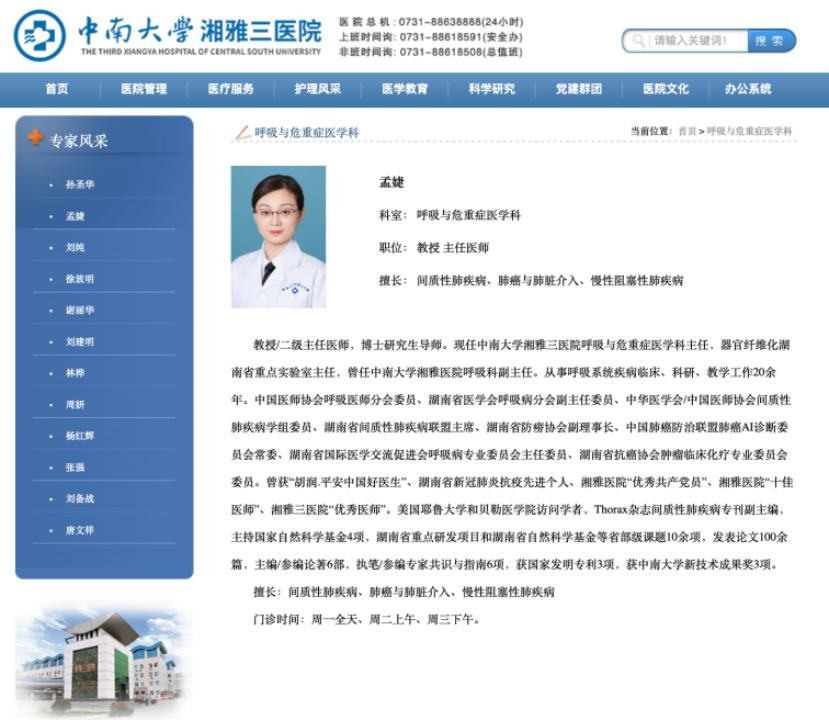The width and height of the screenshot is (829, 720).
Task: View expert 杨红辉 from the sidebar list
Action: 80,436
